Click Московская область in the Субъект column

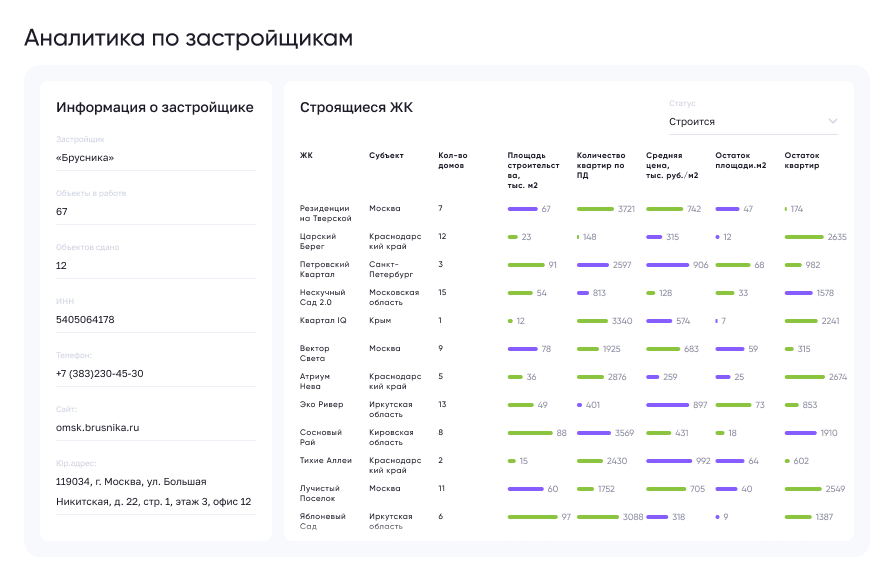point(394,297)
